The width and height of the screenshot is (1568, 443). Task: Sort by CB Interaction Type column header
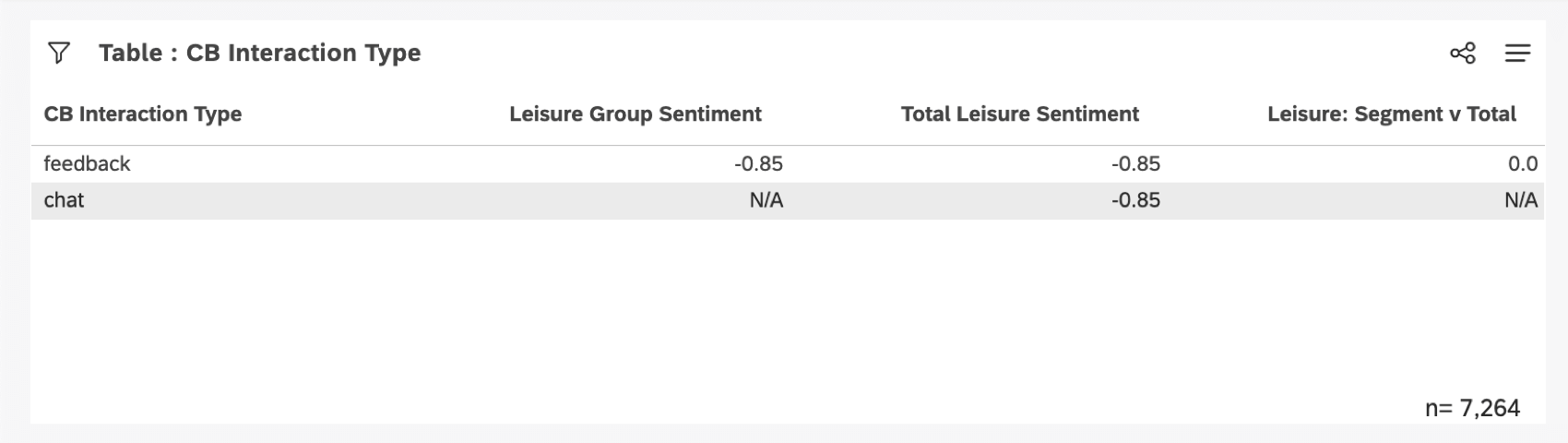click(143, 114)
